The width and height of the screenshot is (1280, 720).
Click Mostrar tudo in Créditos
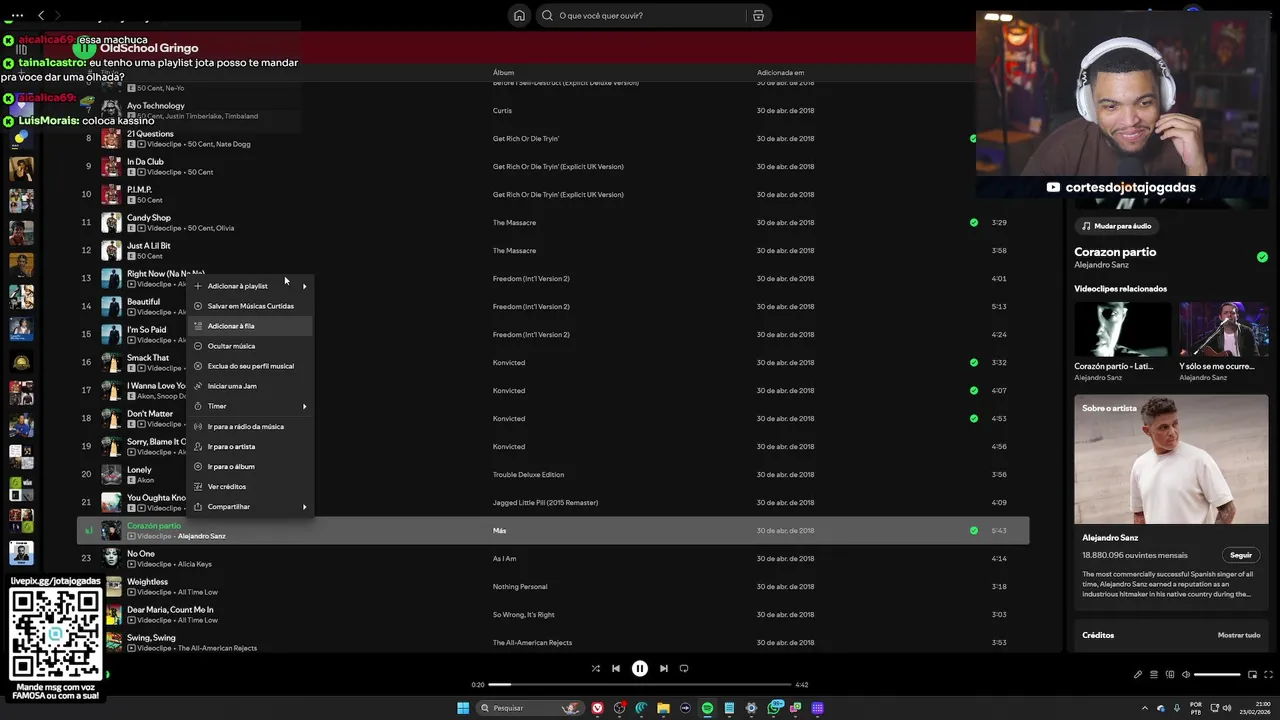point(1239,635)
